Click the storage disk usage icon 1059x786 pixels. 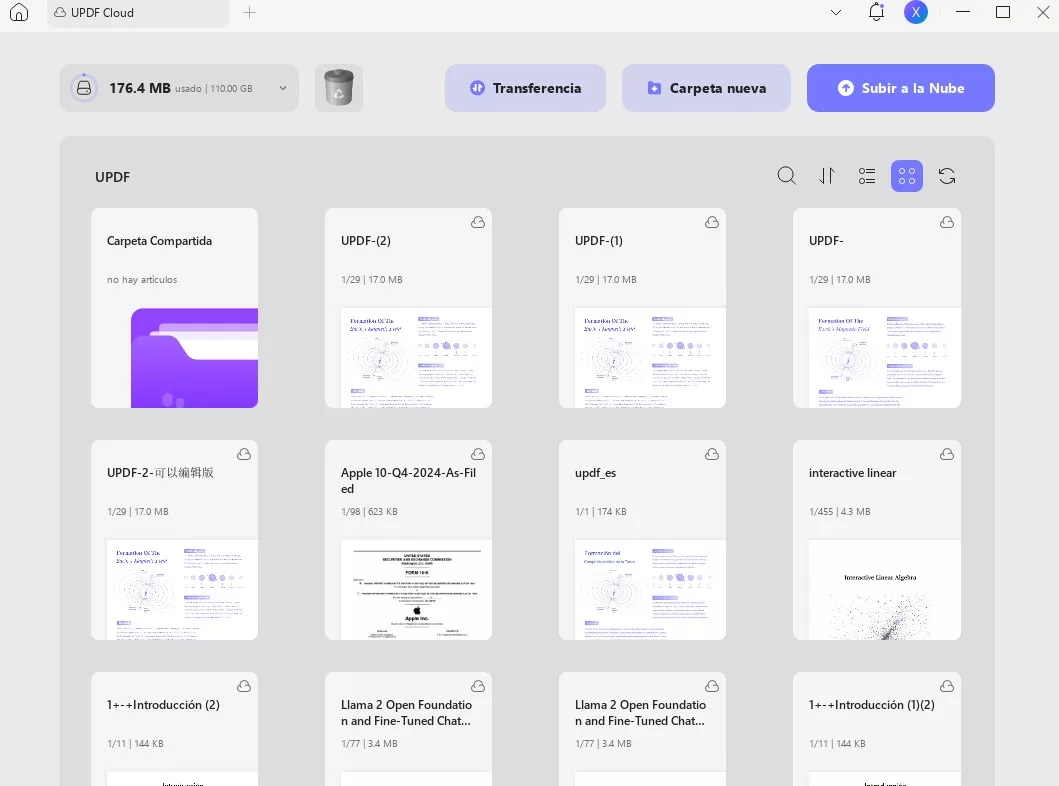tap(84, 88)
